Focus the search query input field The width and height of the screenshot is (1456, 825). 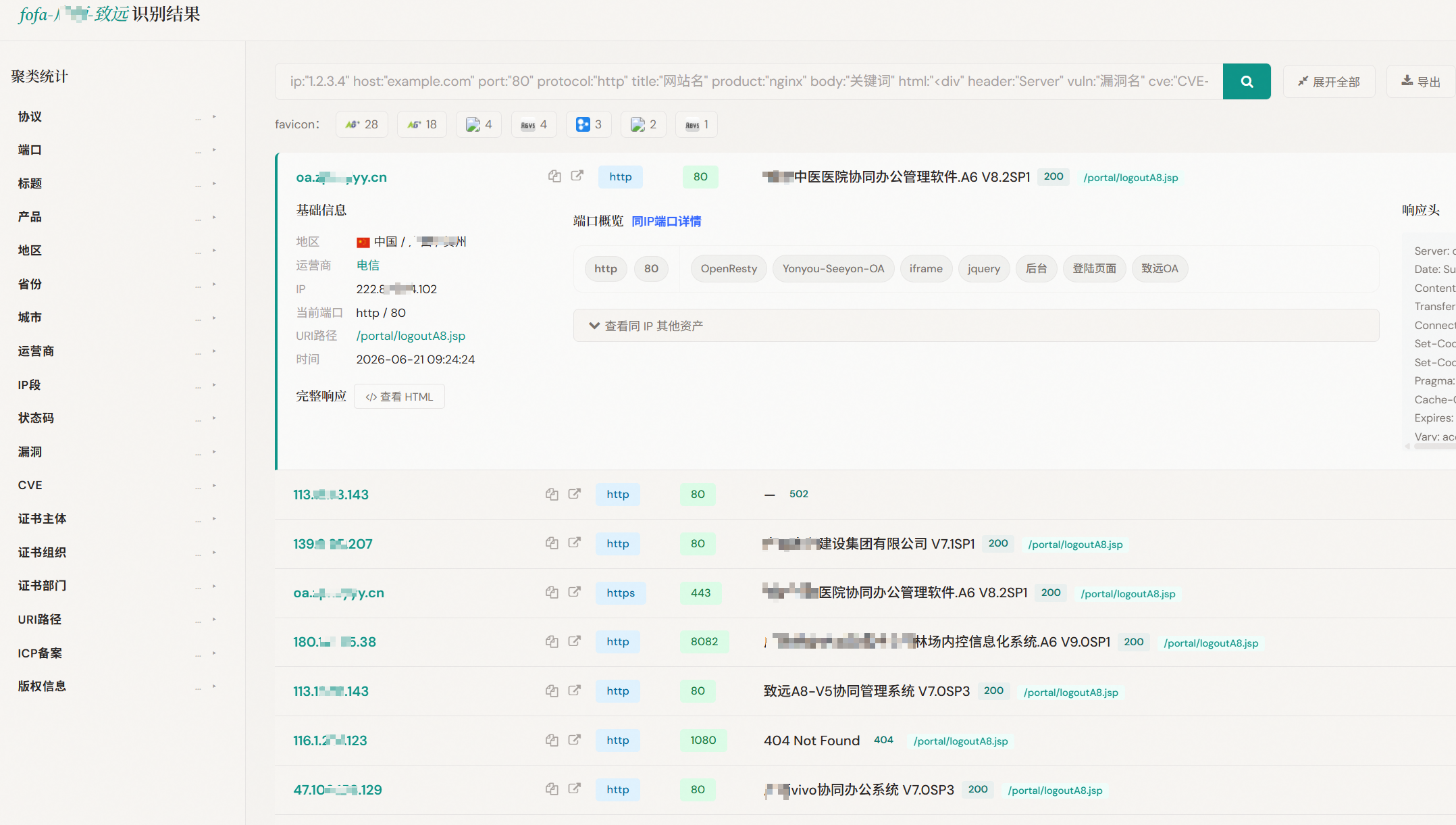point(749,82)
